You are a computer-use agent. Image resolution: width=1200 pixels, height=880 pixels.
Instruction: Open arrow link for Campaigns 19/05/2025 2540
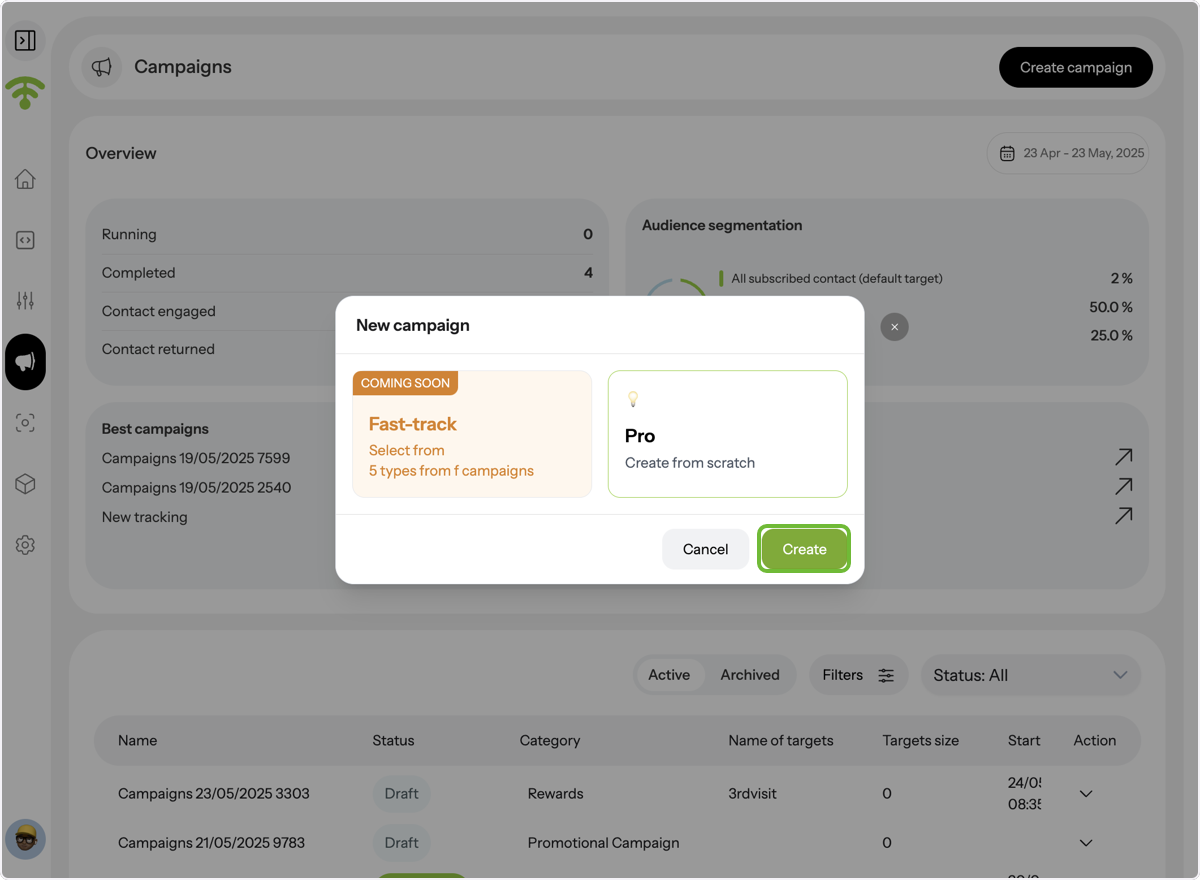coord(1124,486)
